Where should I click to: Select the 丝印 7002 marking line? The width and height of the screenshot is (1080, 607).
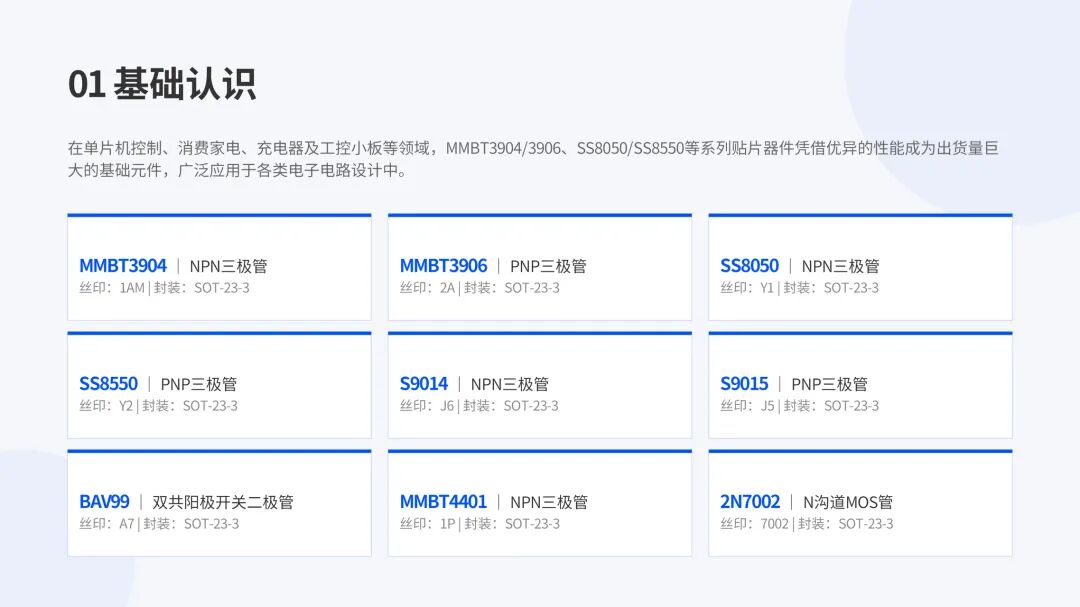807,524
